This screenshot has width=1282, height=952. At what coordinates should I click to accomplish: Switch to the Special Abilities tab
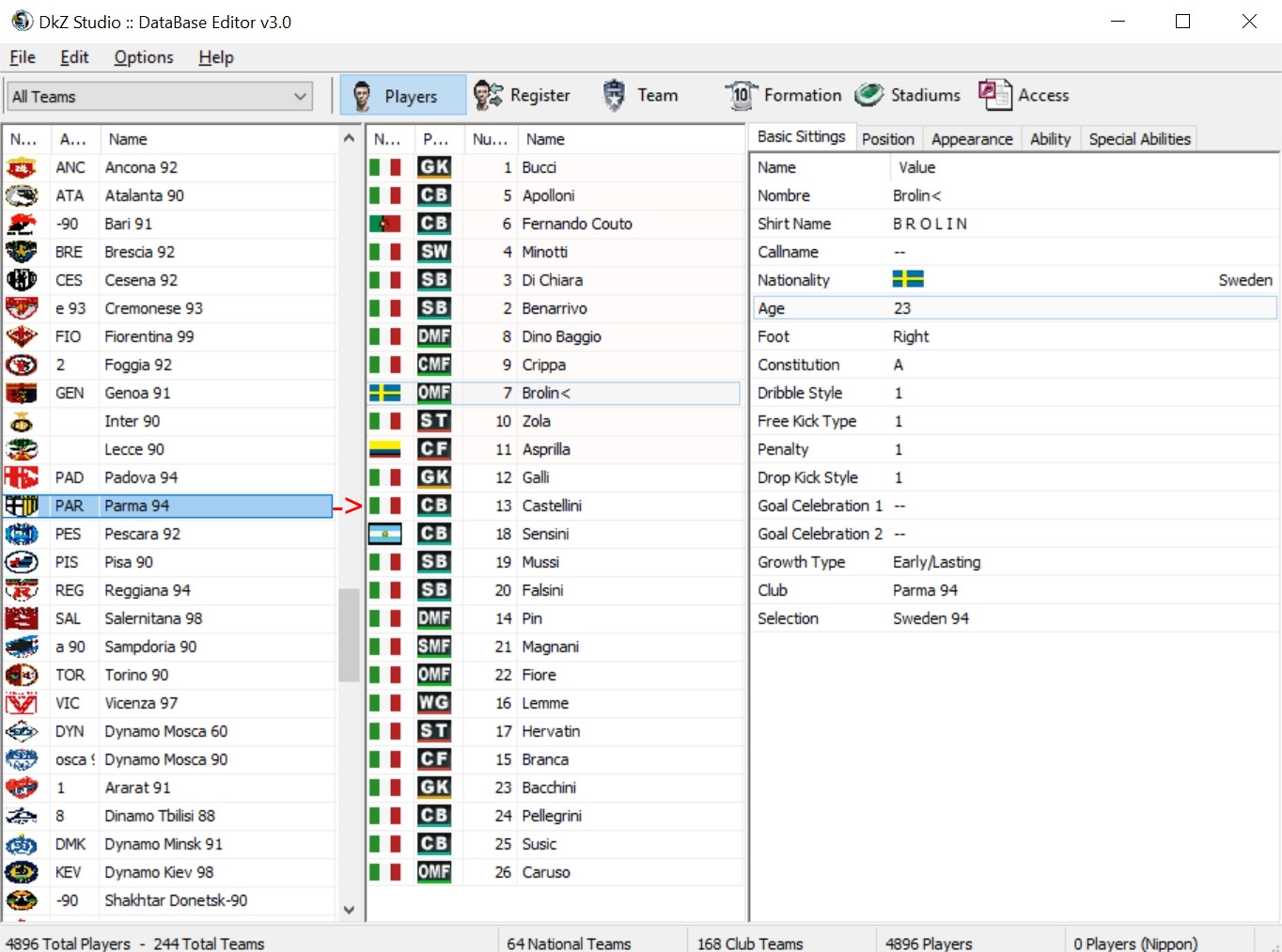point(1139,139)
